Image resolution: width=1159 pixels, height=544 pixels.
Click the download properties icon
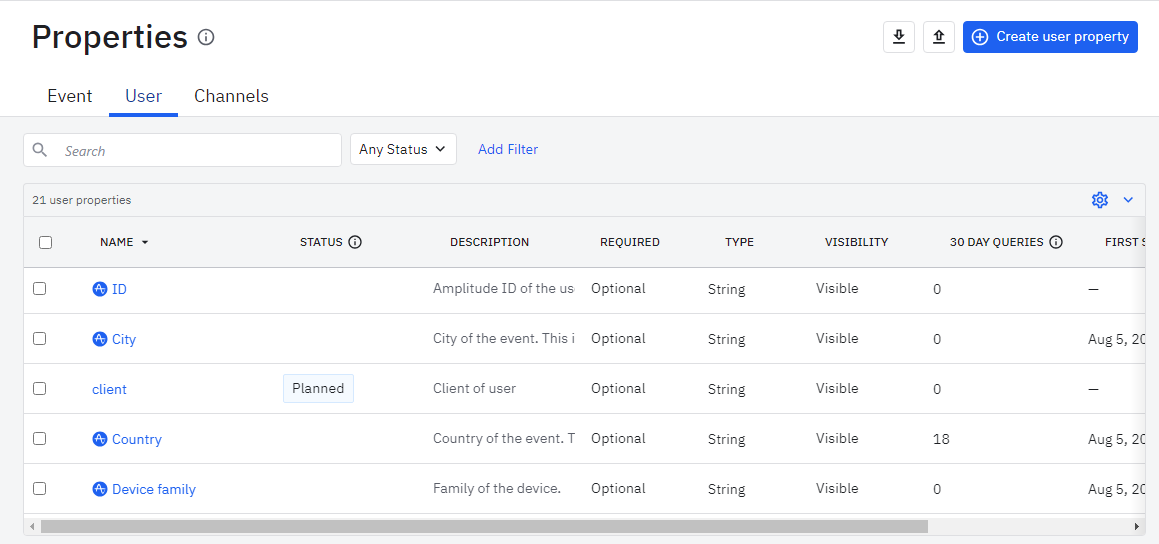pyautogui.click(x=899, y=37)
